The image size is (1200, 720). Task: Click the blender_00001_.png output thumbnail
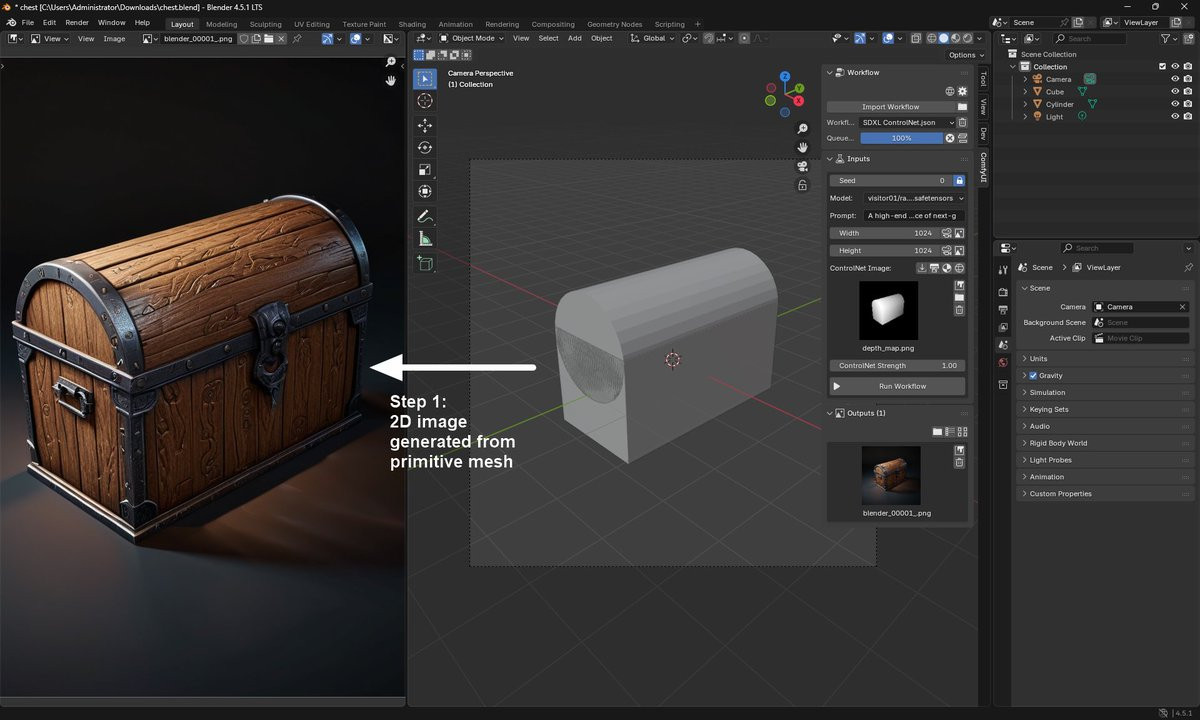(x=891, y=476)
